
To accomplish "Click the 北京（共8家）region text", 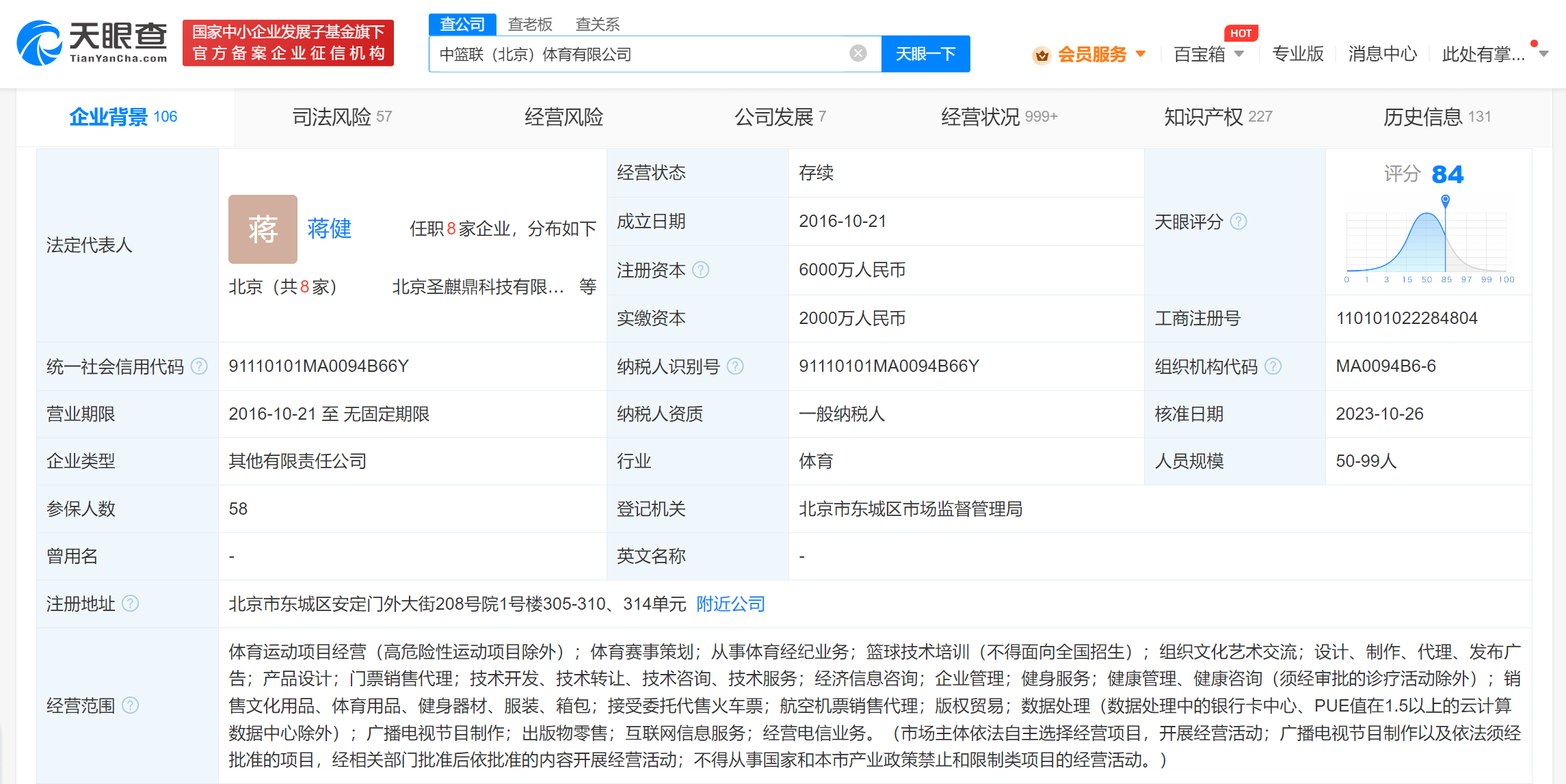I will coord(284,287).
